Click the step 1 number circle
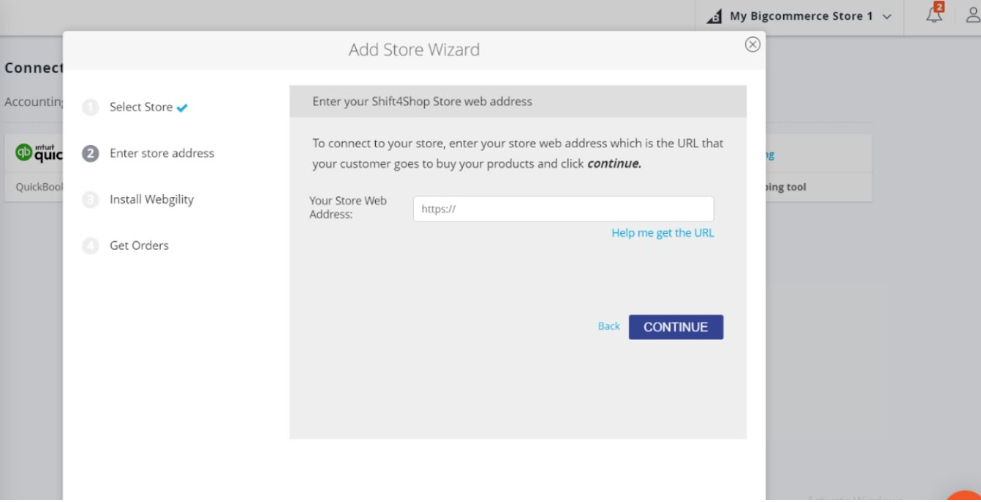This screenshot has height=502, width=981. point(91,108)
